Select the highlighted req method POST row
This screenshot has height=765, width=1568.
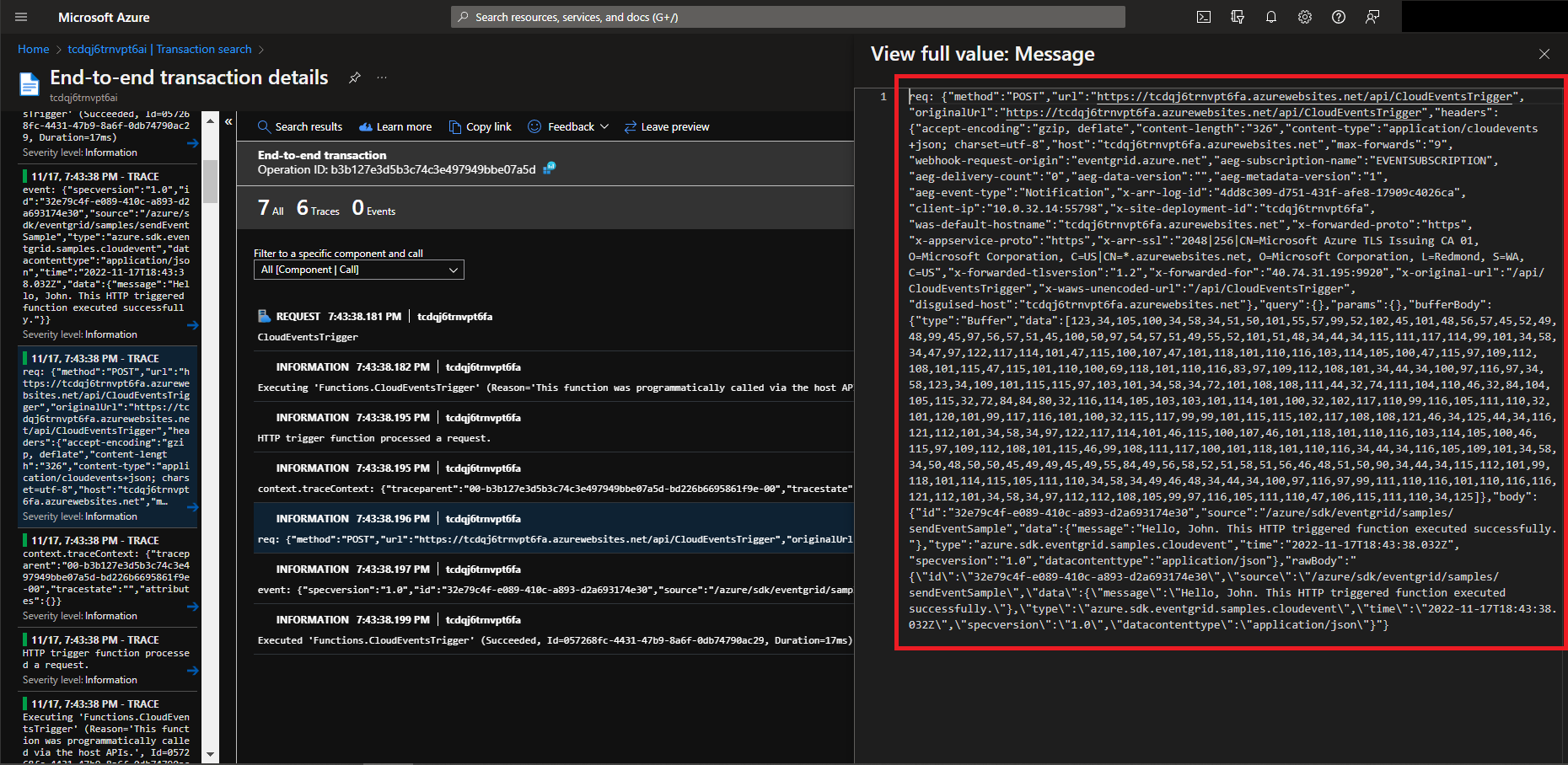pos(556,528)
